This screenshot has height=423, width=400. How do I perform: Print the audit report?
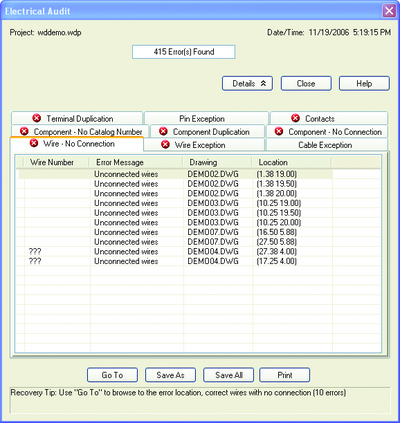point(285,375)
